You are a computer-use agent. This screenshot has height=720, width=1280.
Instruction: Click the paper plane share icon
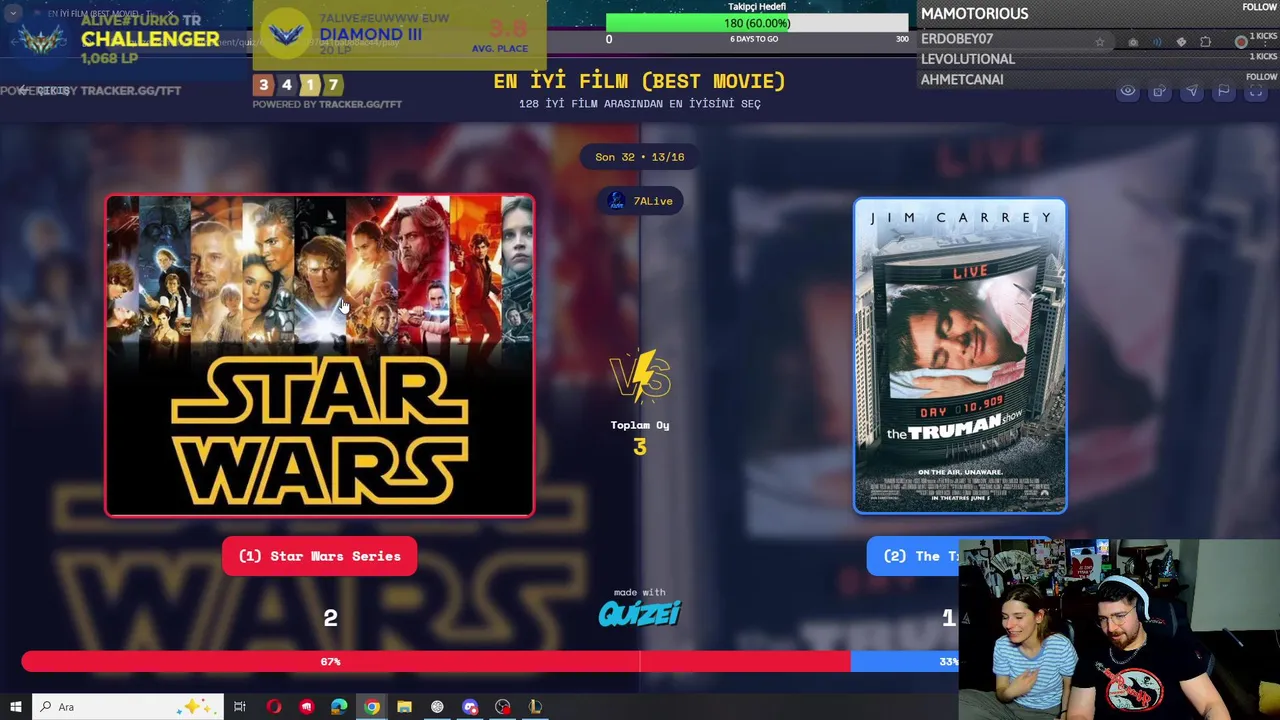(x=1192, y=91)
